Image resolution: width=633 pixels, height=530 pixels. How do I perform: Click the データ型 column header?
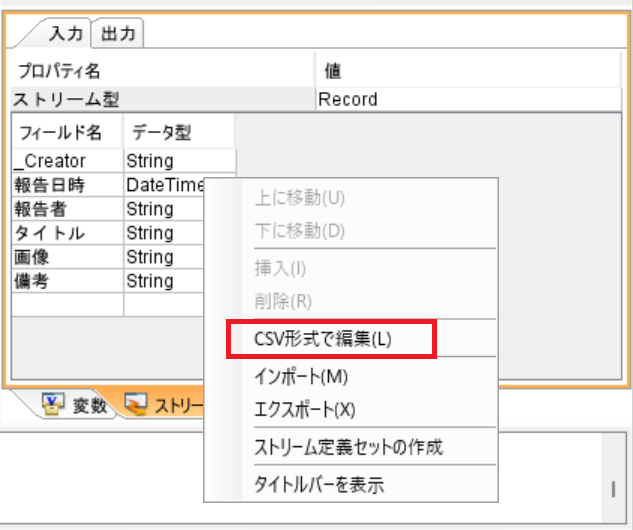coord(158,132)
